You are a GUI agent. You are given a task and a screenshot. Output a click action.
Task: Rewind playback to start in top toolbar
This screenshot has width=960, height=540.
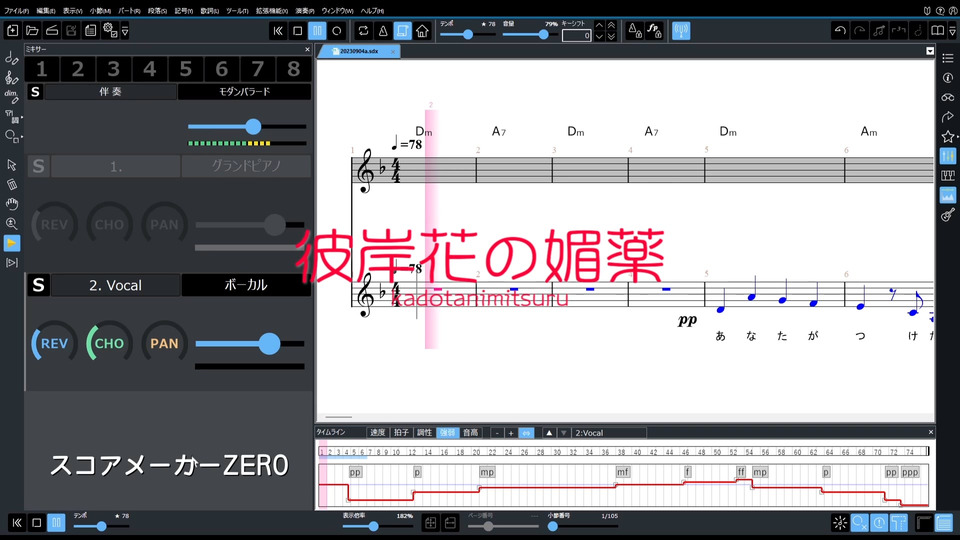click(x=278, y=30)
